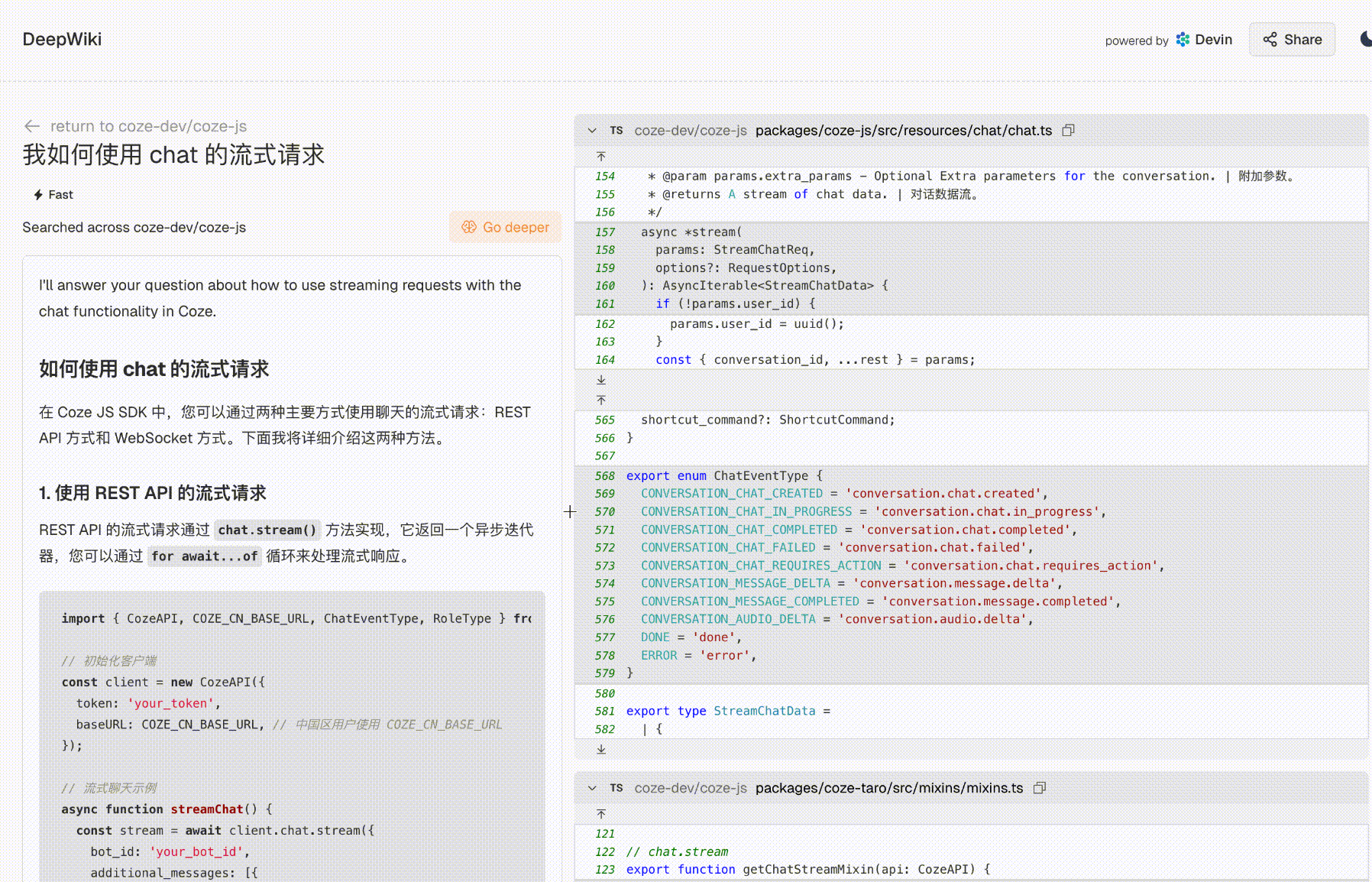Open coze-dev/coze-js repo link above chat.ts

point(691,131)
